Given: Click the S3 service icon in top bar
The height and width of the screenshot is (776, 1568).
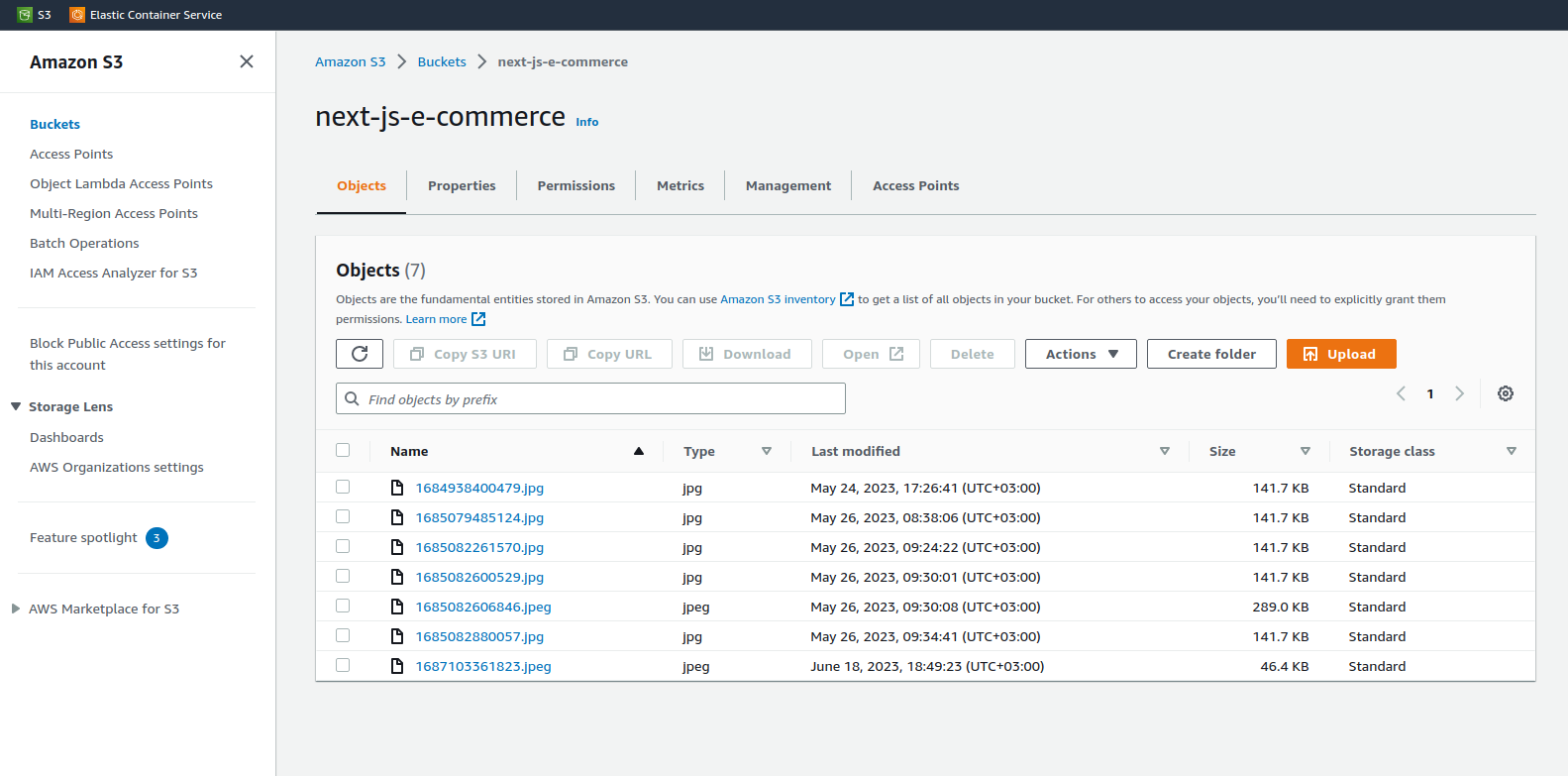Looking at the screenshot, I should pos(25,15).
